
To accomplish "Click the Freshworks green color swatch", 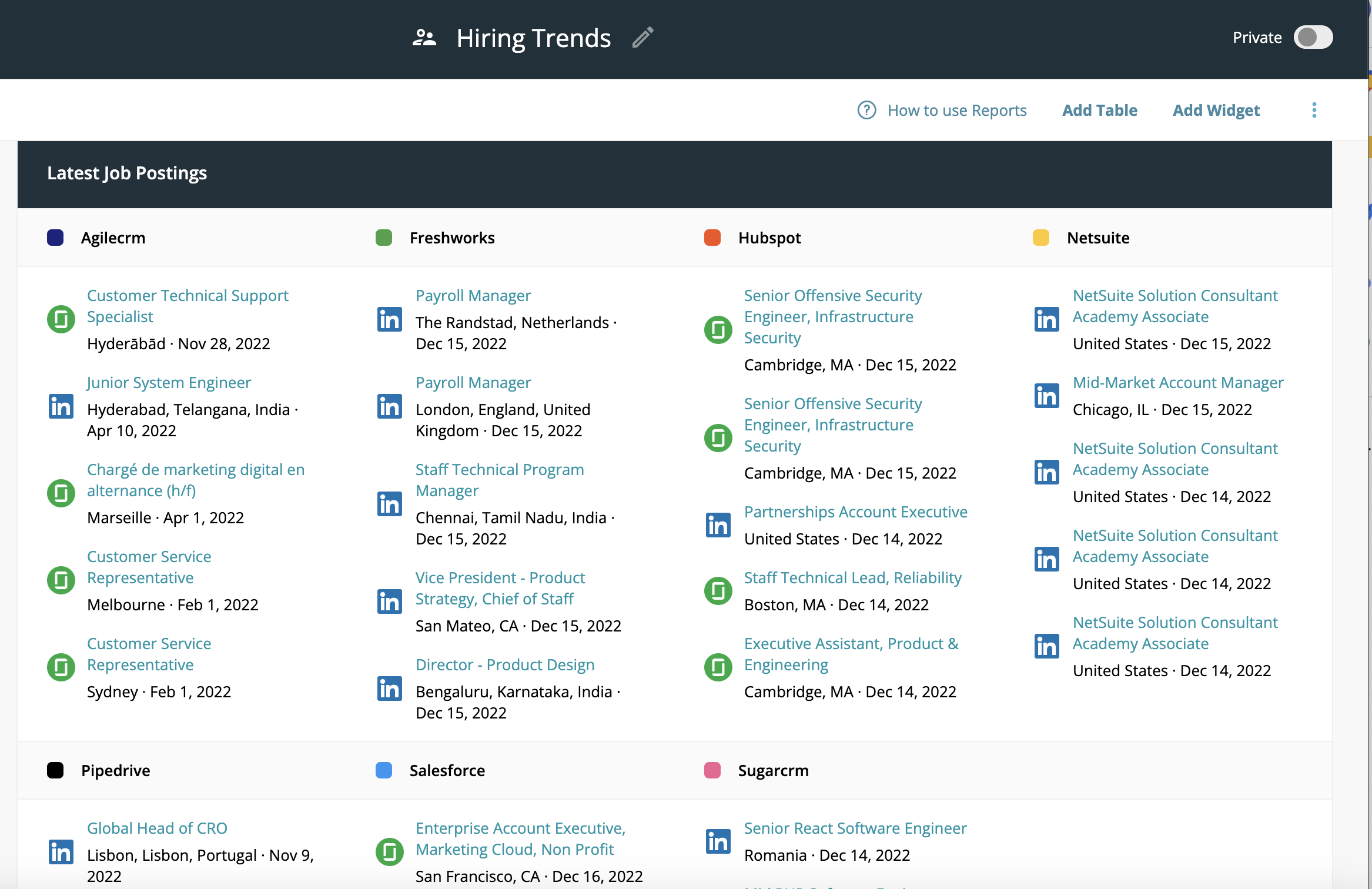I will [x=384, y=238].
